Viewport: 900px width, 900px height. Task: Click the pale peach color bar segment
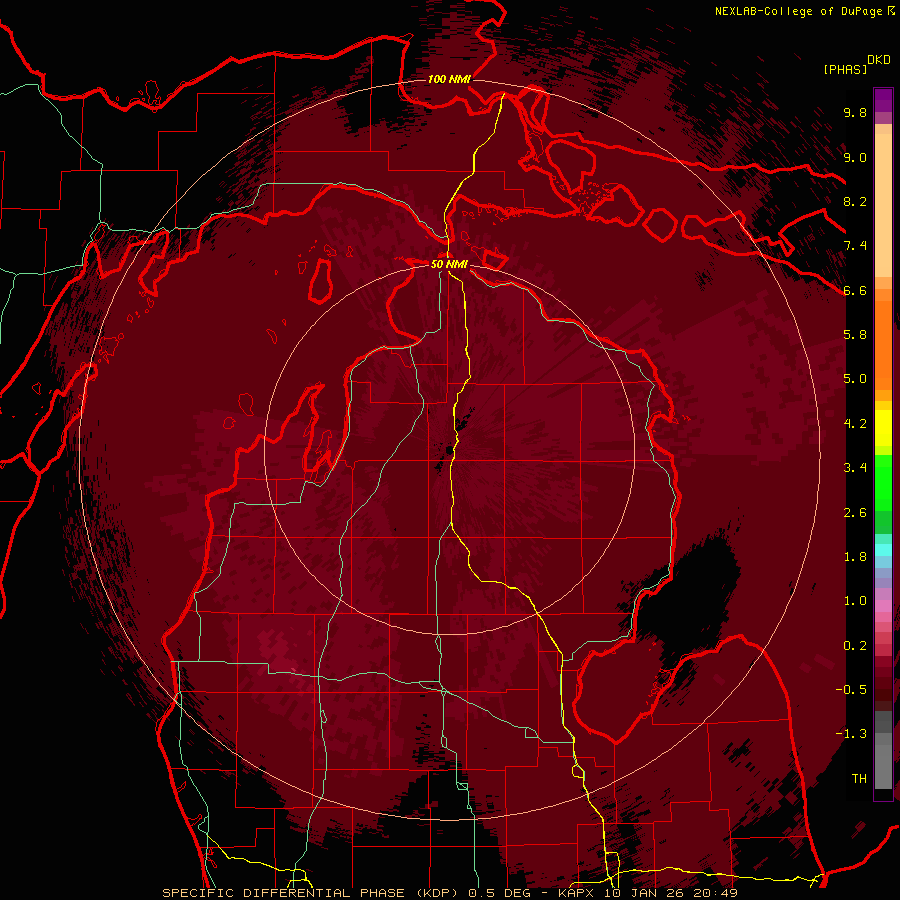(883, 206)
